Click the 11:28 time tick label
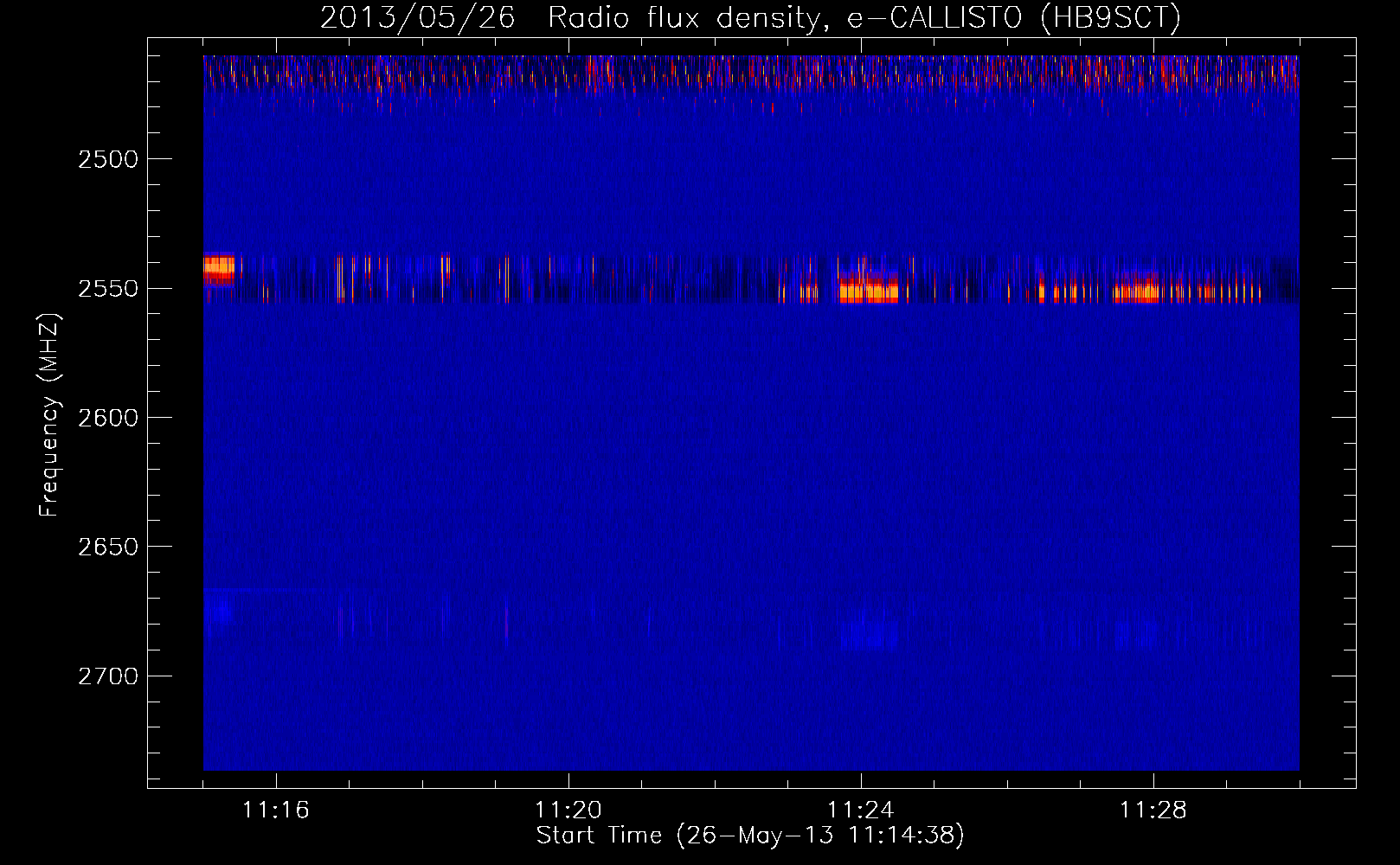This screenshot has width=1400, height=865. pos(1153,810)
